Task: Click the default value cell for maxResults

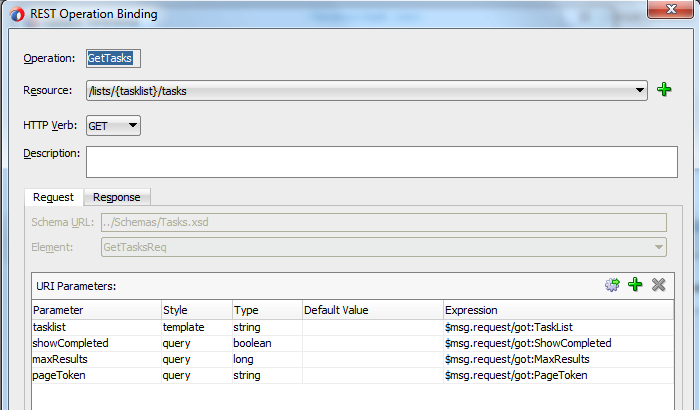Action: 373,359
